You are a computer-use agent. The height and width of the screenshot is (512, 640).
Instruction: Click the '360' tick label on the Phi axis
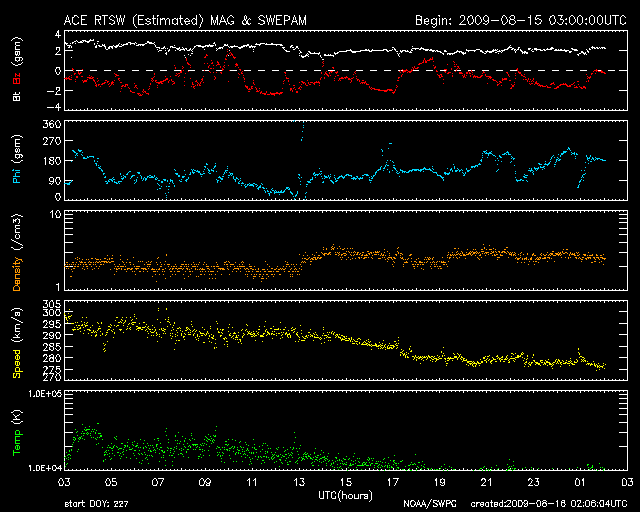click(x=52, y=124)
